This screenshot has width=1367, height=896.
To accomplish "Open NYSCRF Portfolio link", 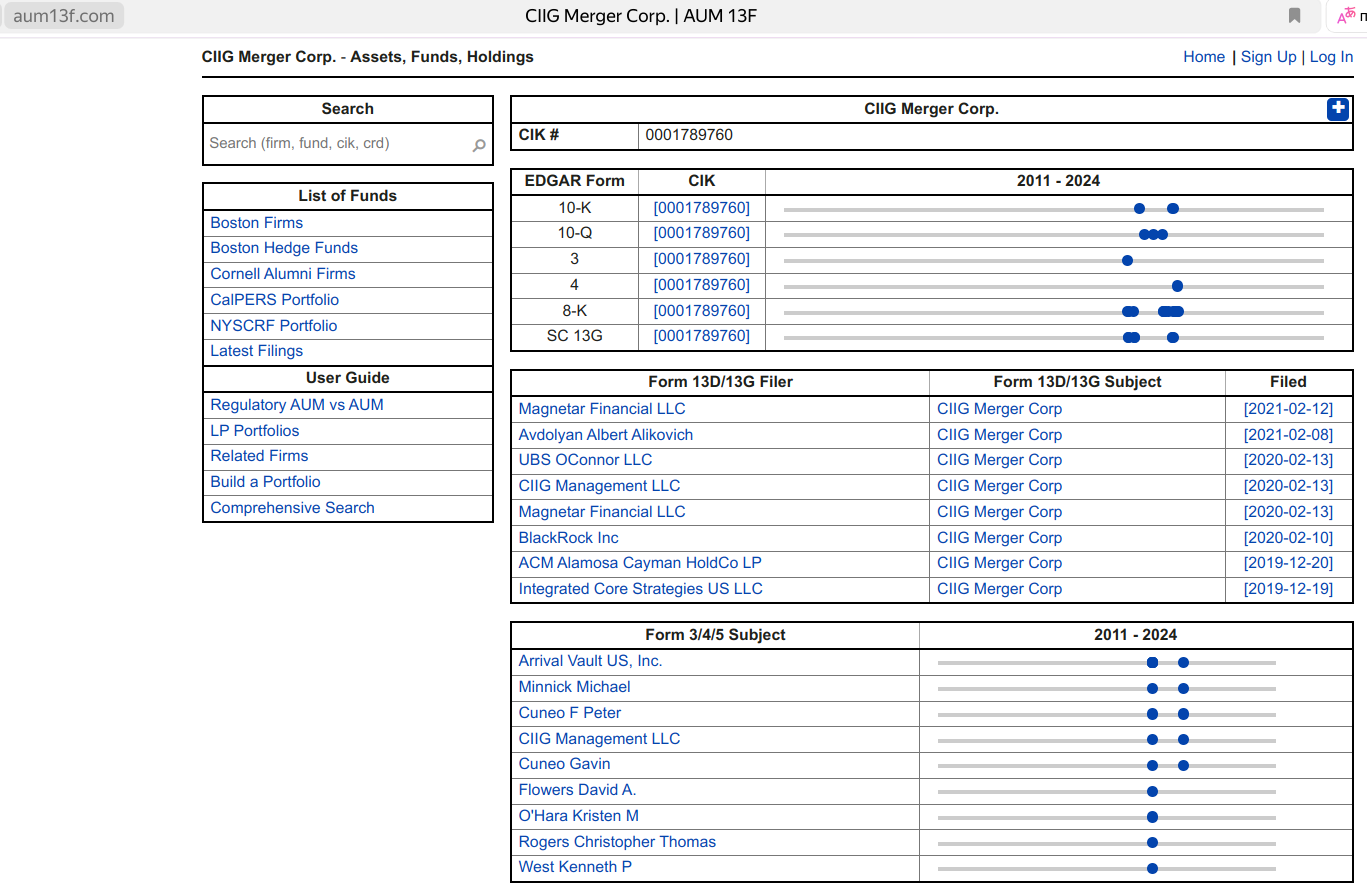I will coord(273,326).
